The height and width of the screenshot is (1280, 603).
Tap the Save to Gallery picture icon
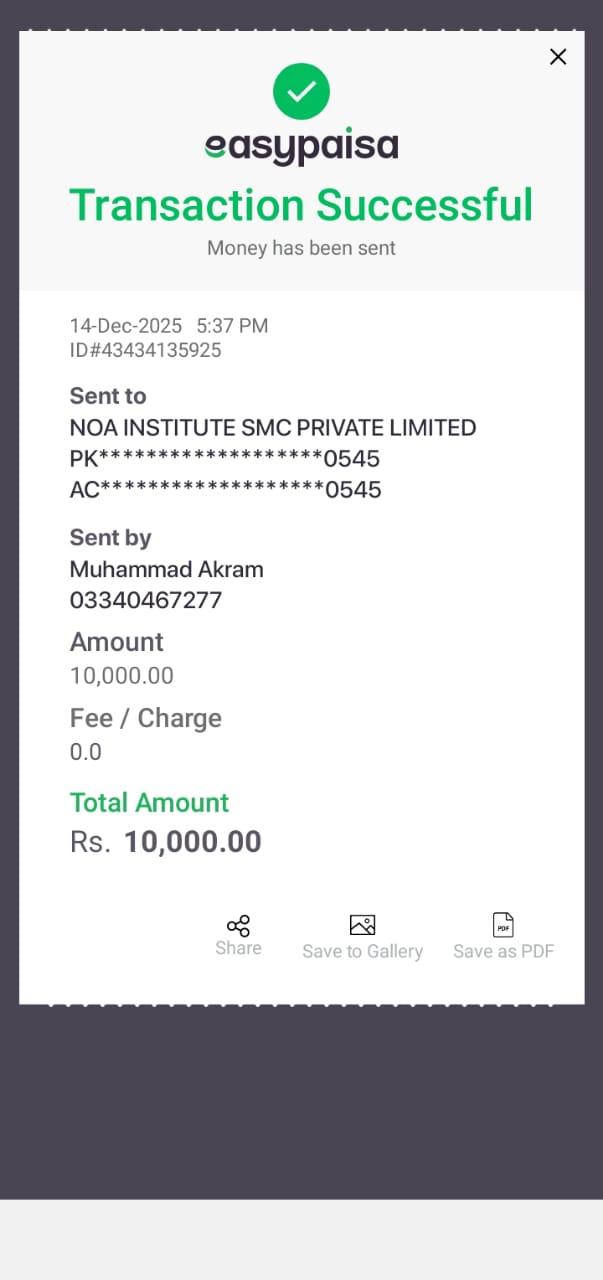[x=362, y=925]
